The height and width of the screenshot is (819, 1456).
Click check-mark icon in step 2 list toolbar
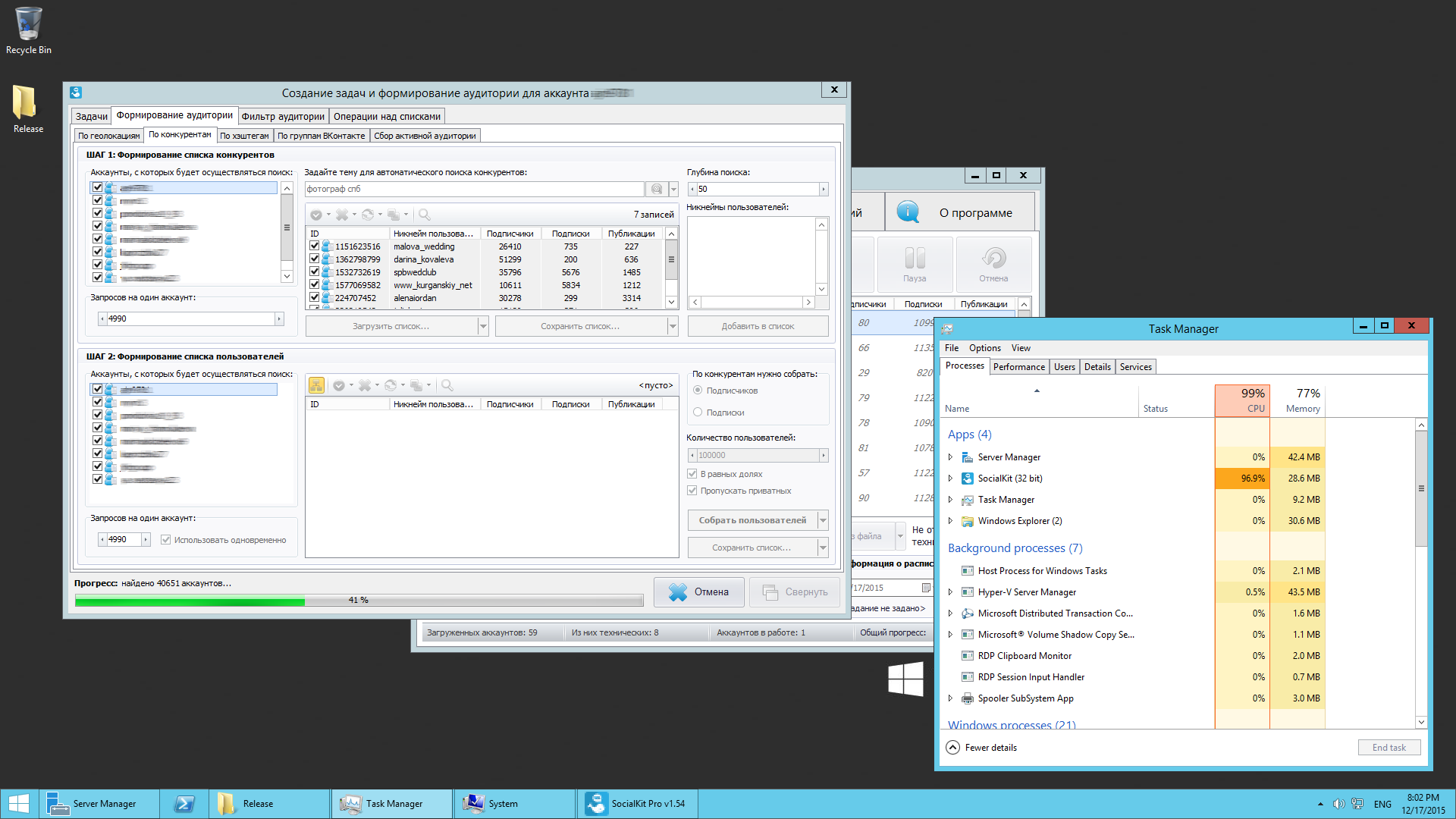(x=339, y=385)
